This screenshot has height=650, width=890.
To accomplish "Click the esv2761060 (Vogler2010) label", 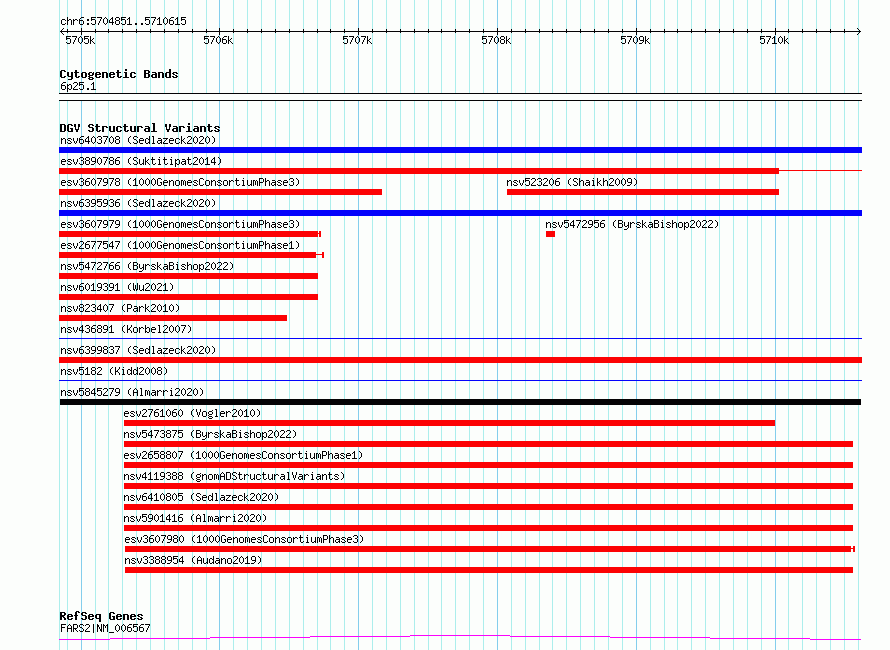I will point(192,413).
